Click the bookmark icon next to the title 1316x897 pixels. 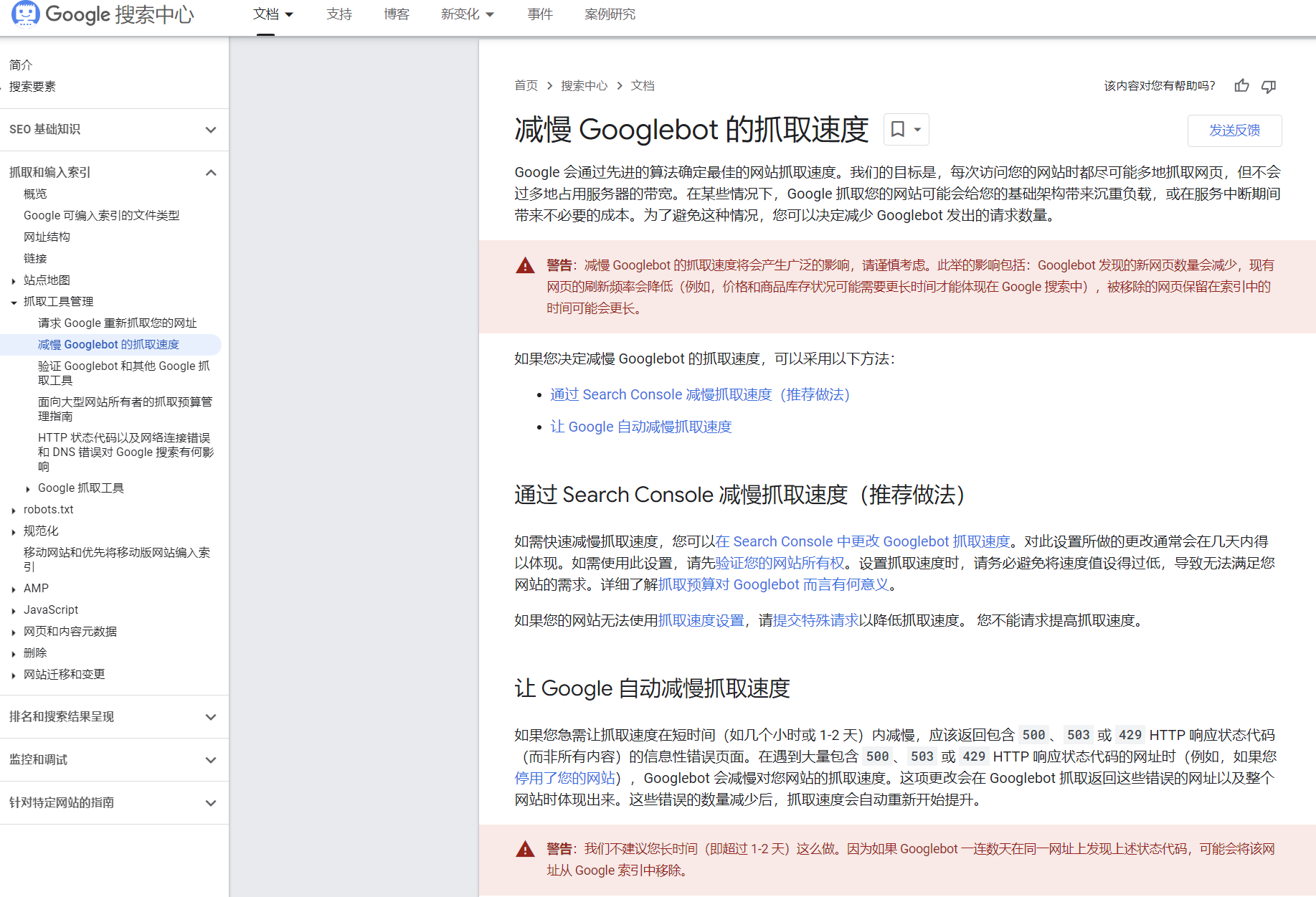[897, 130]
